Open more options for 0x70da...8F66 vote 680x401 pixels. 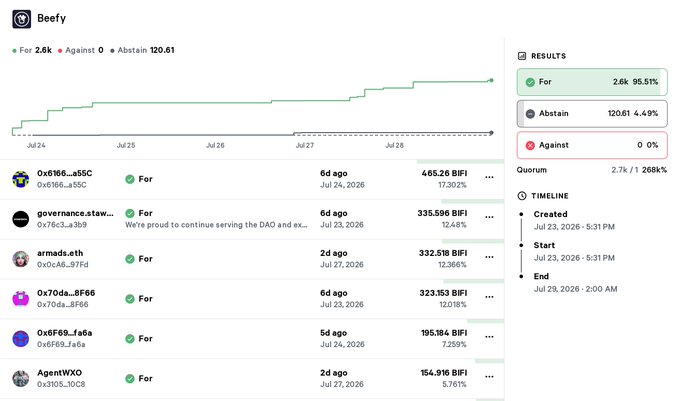[489, 297]
